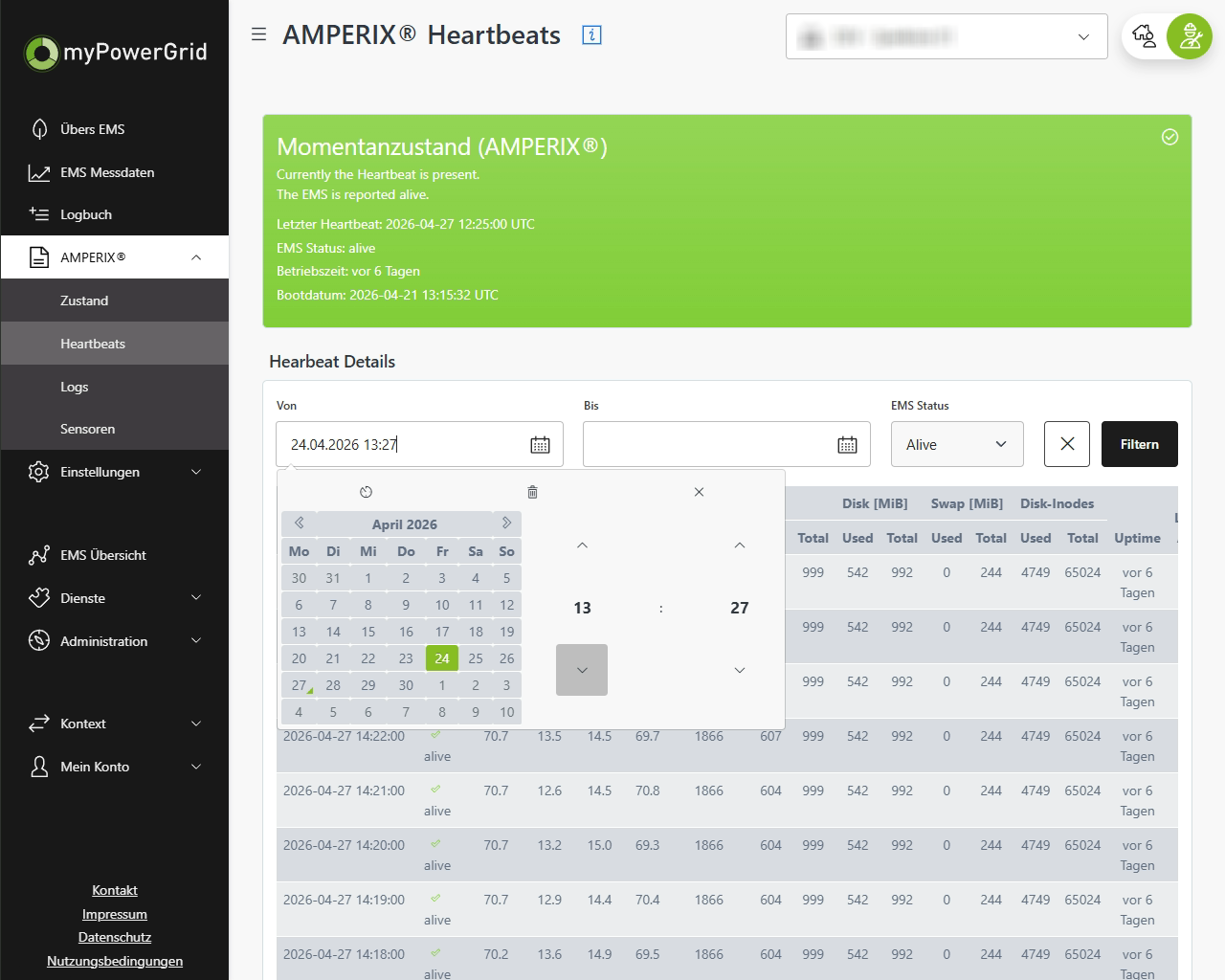Open calendar icon in the Bis field
This screenshot has height=980, width=1225.
coord(847,445)
